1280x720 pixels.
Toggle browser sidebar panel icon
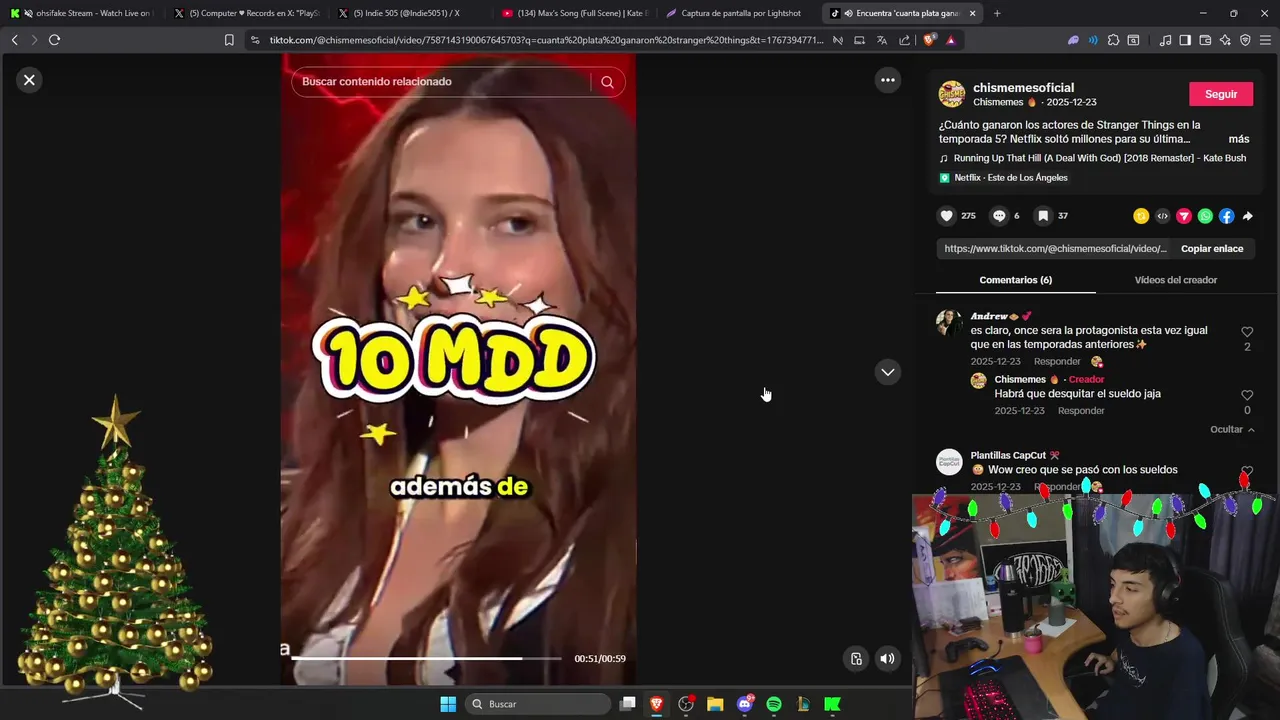pos(1185,40)
